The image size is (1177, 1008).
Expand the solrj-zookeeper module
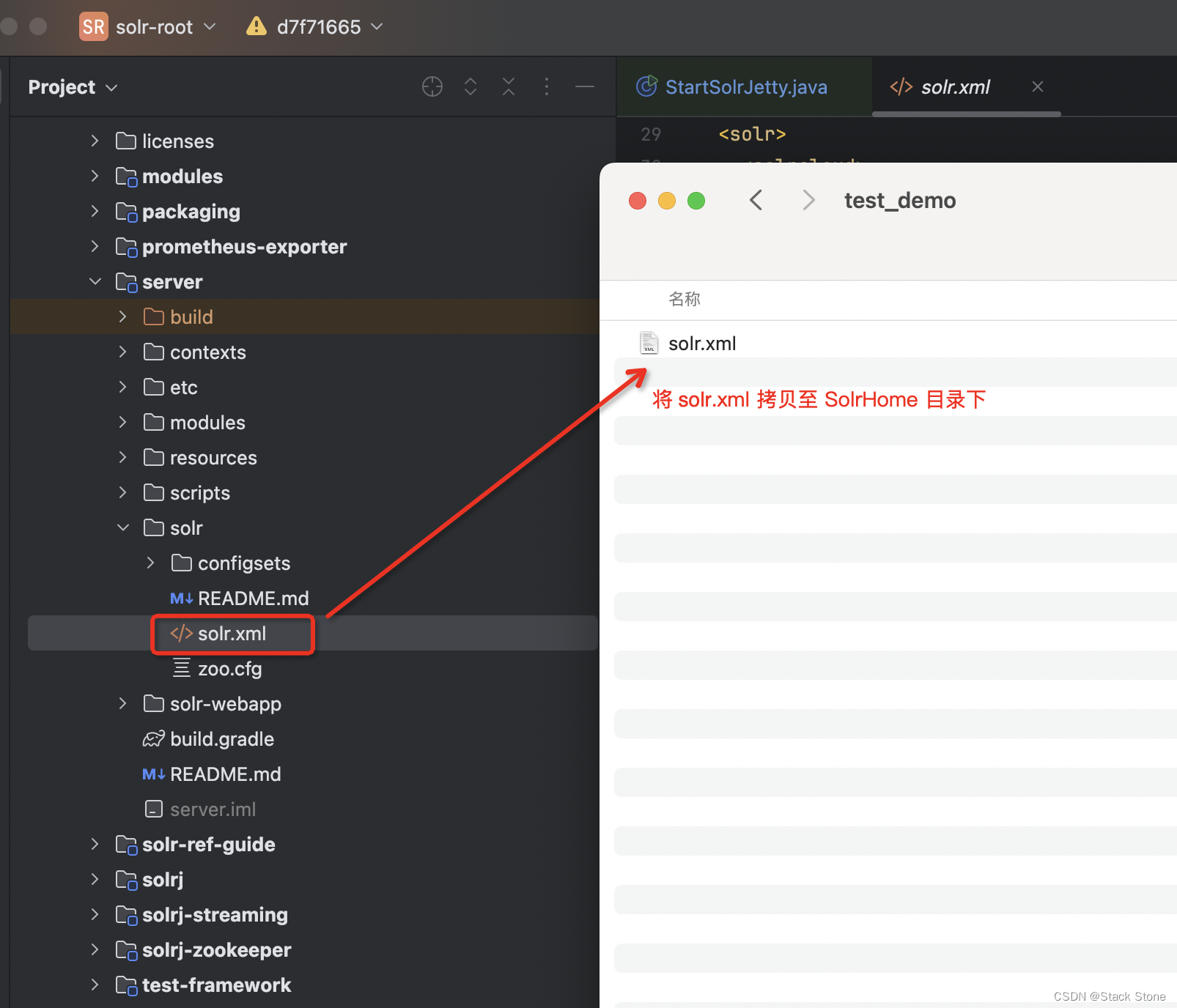point(95,949)
